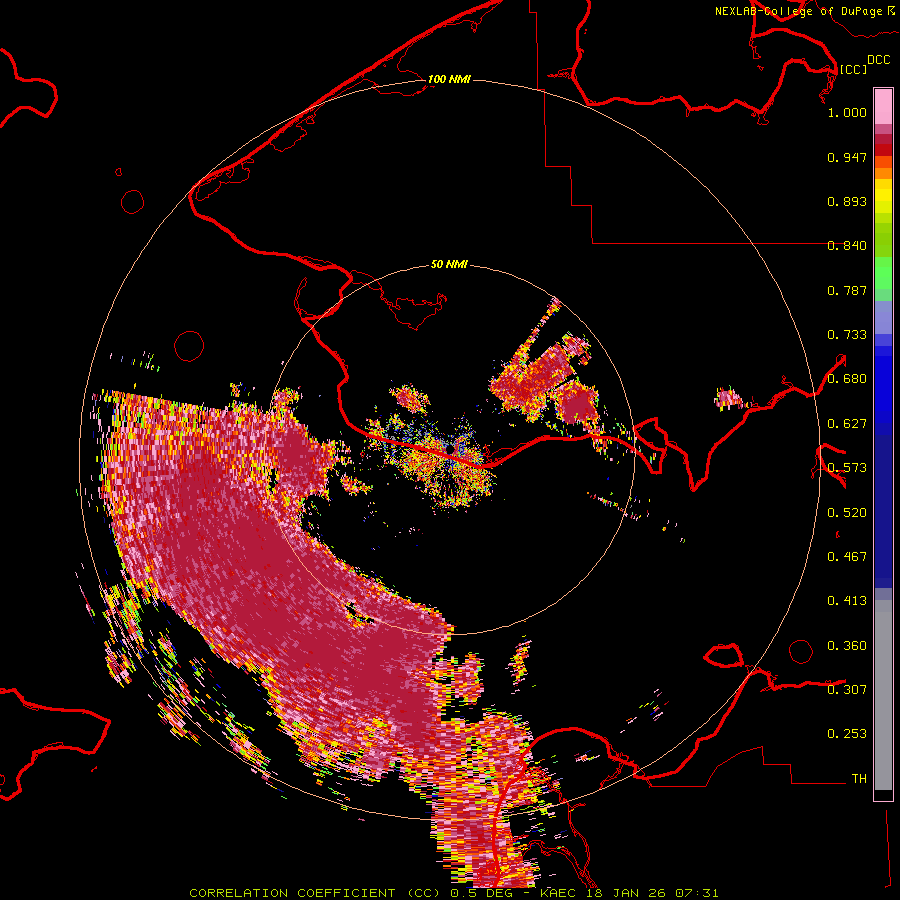Select the 0.467 color scale value
Viewport: 900px width, 900px height.
847,557
